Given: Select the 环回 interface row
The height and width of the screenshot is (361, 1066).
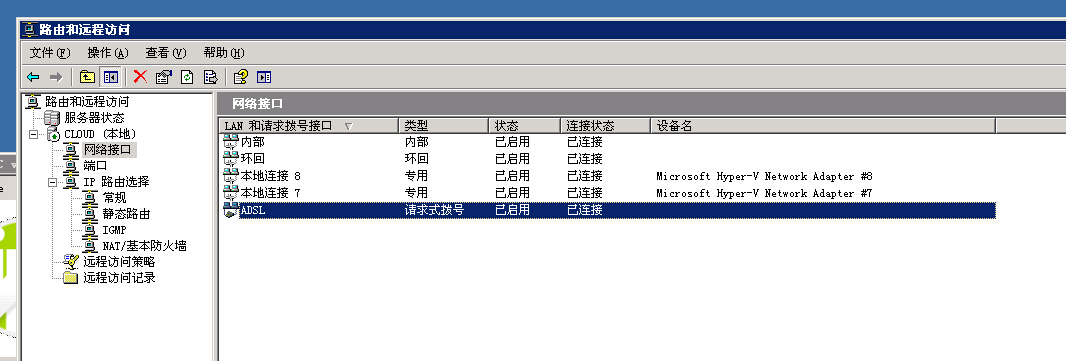Looking at the screenshot, I should click(x=608, y=159).
